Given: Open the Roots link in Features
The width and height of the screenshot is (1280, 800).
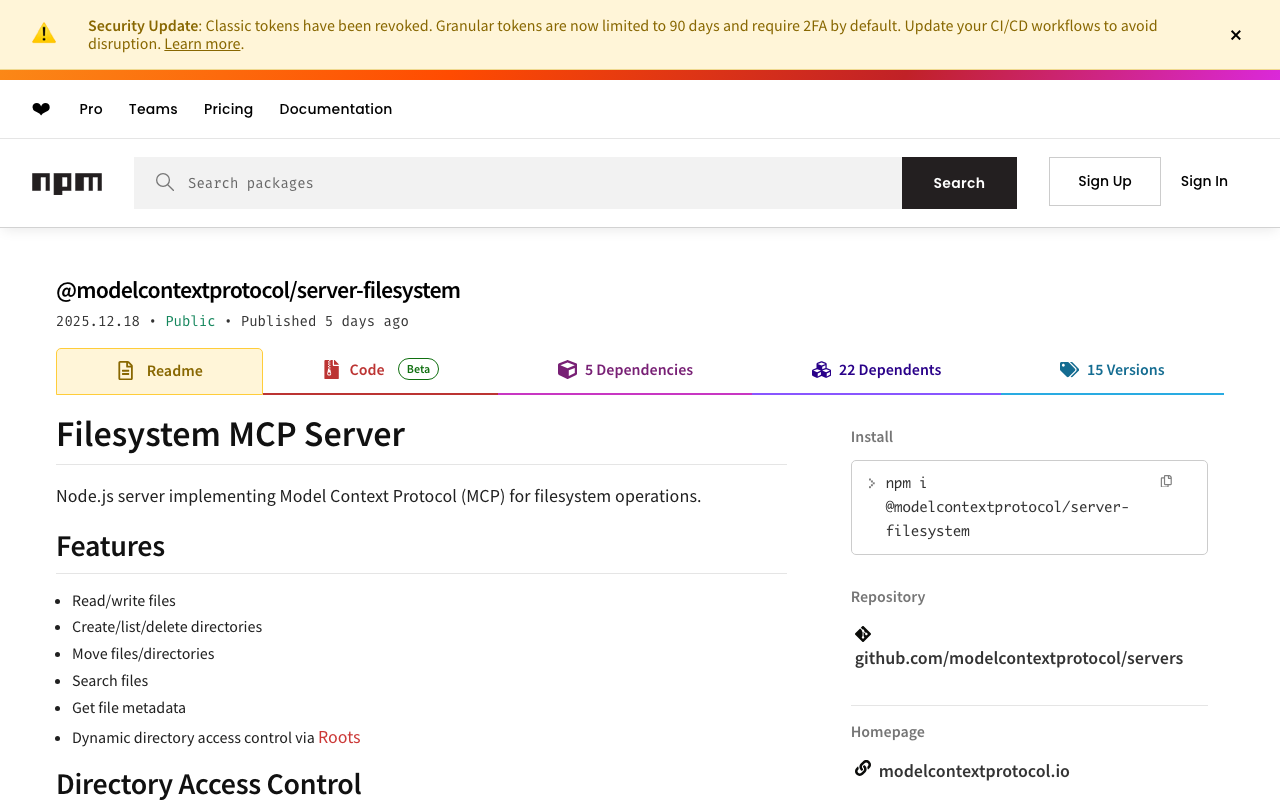Looking at the screenshot, I should pos(339,737).
